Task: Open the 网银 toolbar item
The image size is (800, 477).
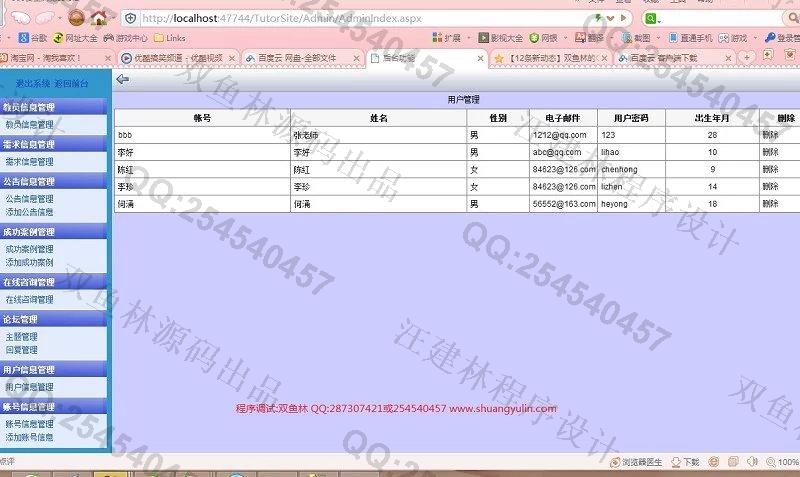Action: (543, 38)
